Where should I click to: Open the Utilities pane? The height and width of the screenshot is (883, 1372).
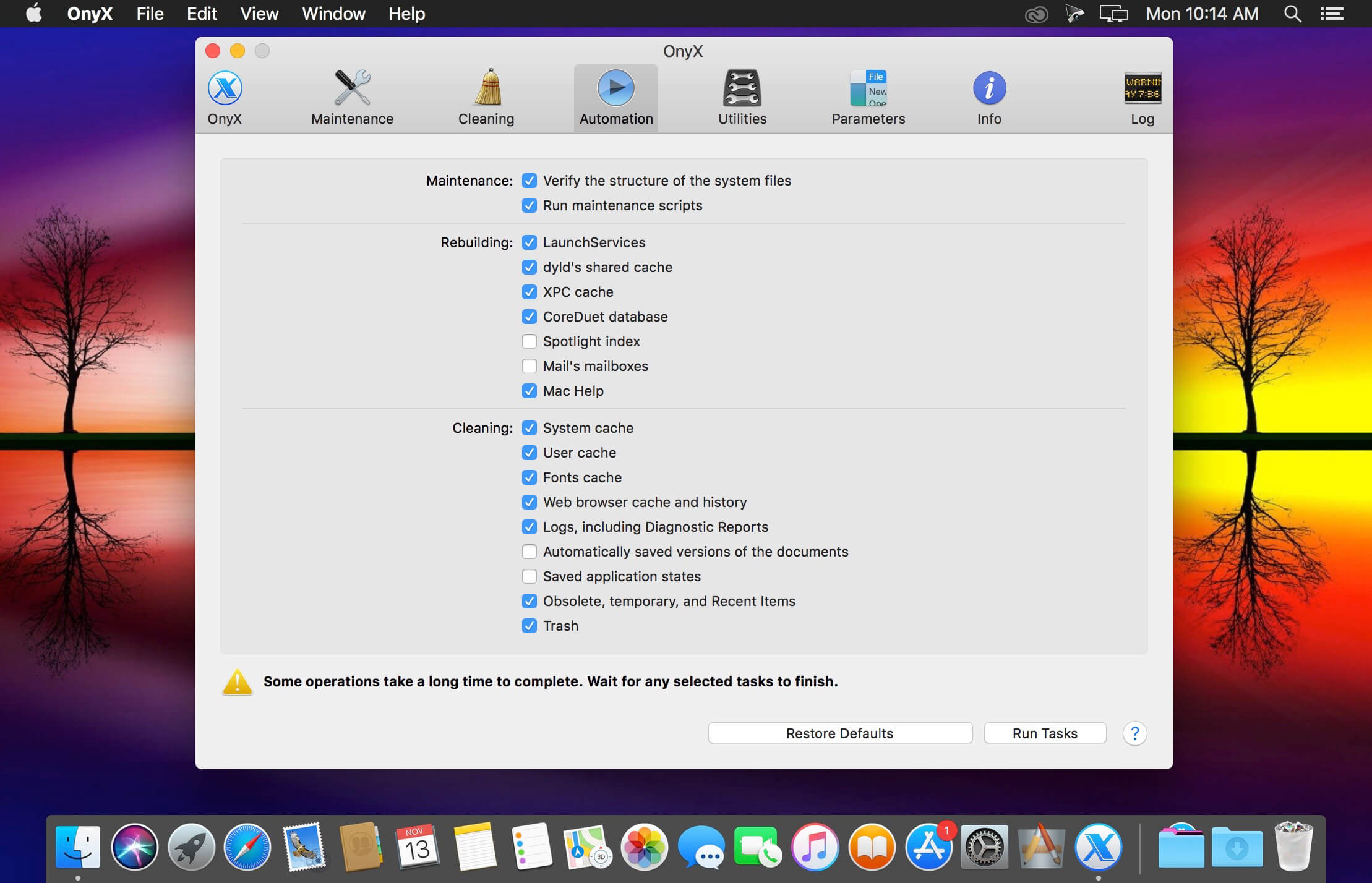pyautogui.click(x=742, y=98)
